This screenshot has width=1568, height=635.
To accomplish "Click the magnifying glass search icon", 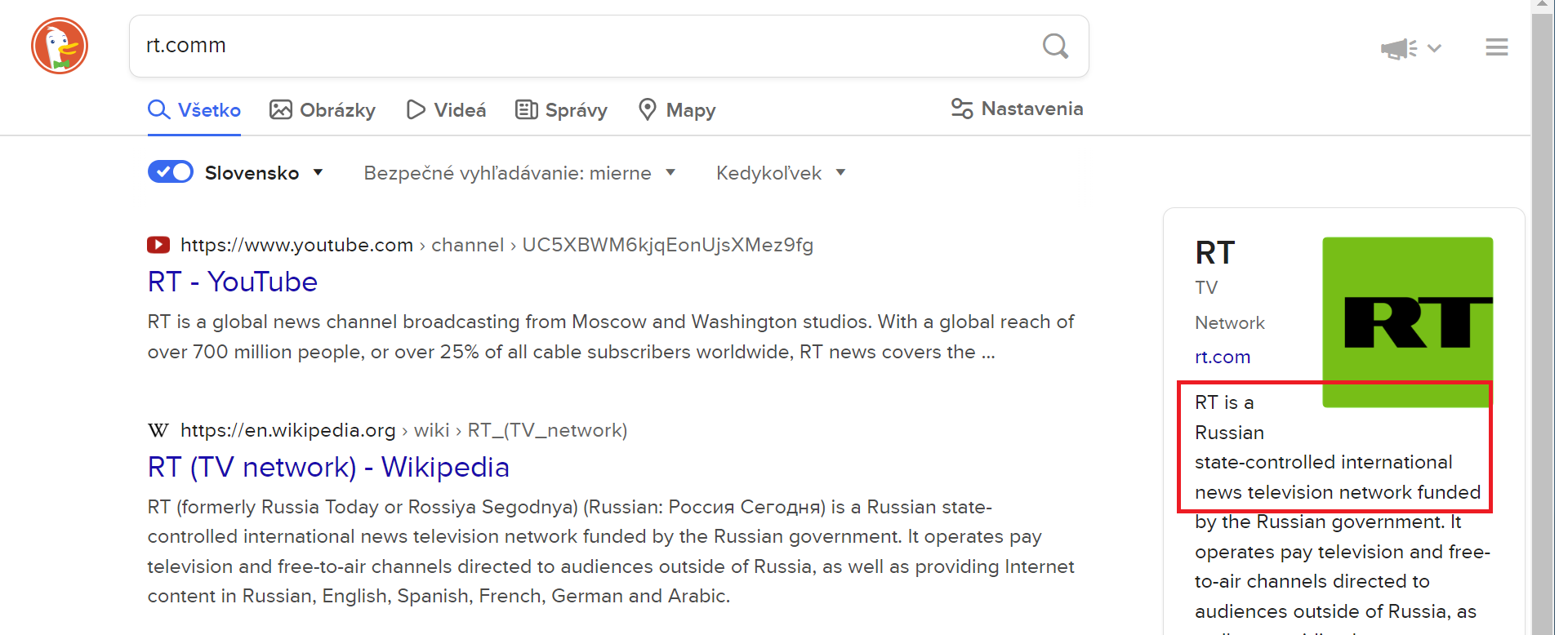I will click(x=1055, y=46).
